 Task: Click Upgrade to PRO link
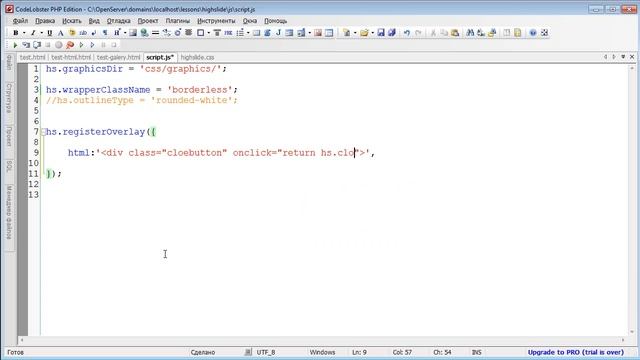(x=576, y=352)
